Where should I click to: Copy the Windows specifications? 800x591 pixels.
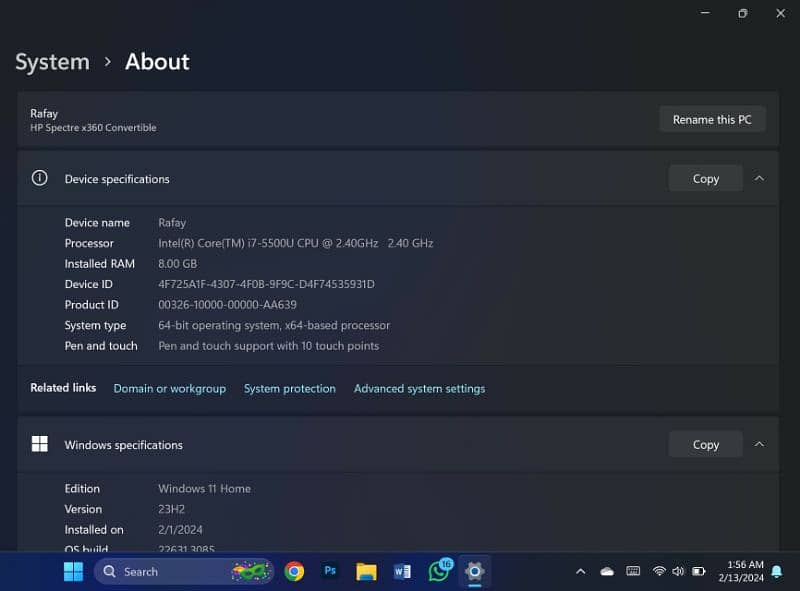pos(705,444)
